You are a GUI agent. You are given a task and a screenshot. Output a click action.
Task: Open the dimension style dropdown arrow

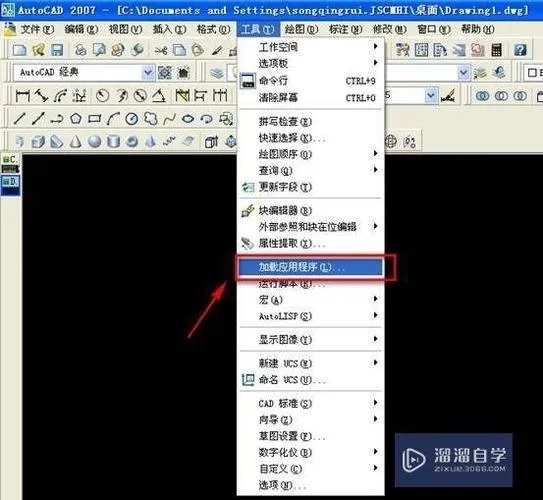click(431, 95)
